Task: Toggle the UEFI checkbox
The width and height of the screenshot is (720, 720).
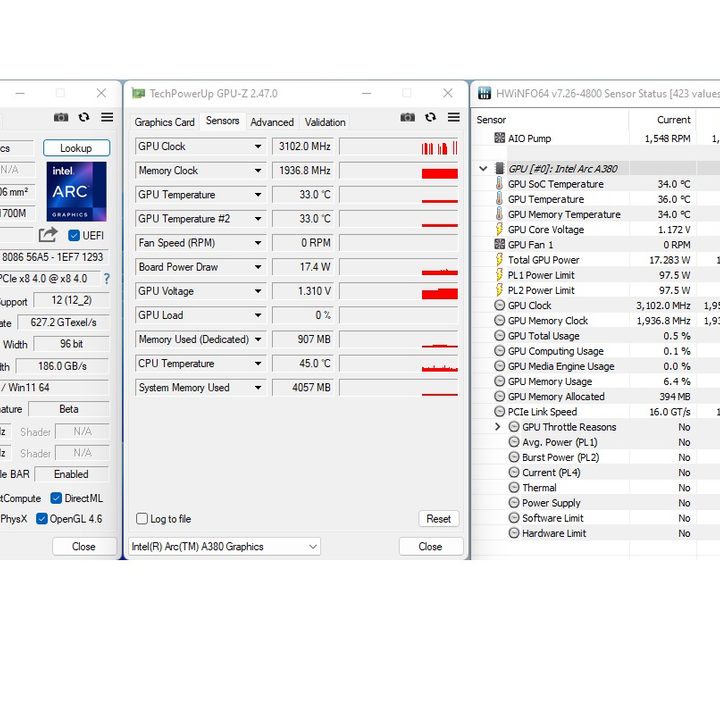Action: coord(73,235)
